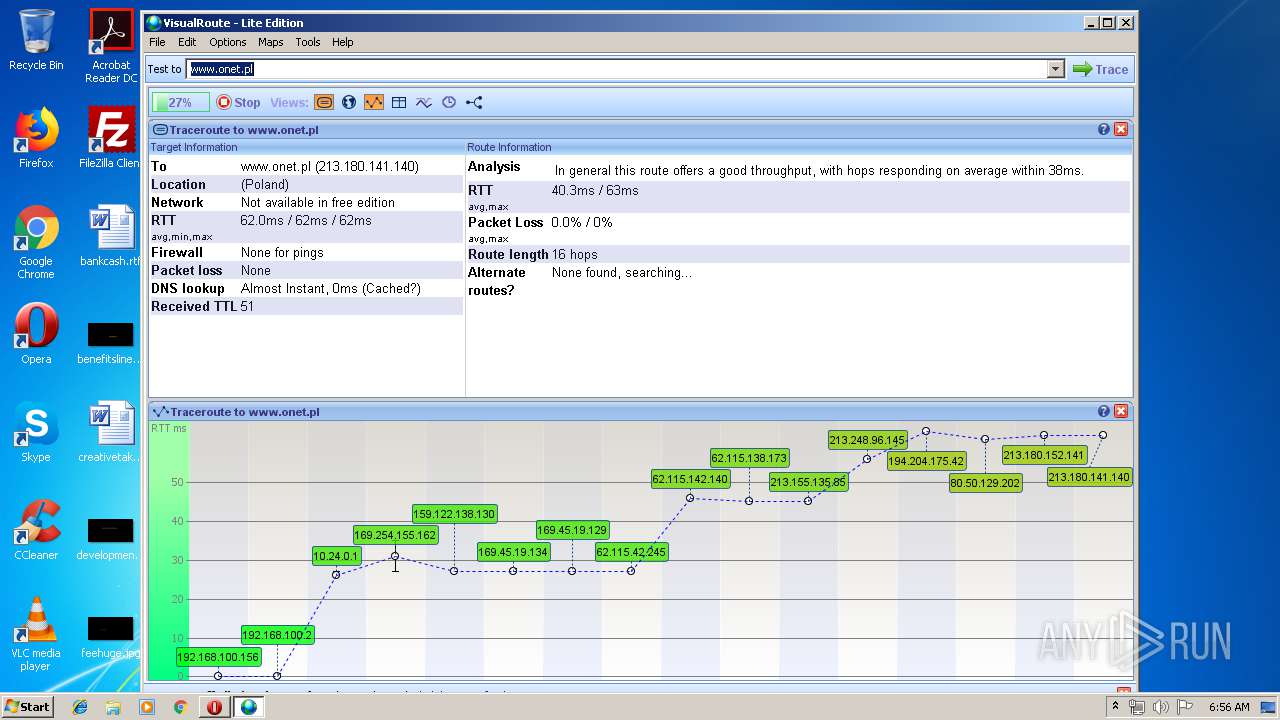
Task: Click target address www.onet.pl (213.180.141.140)
Action: [x=330, y=167]
